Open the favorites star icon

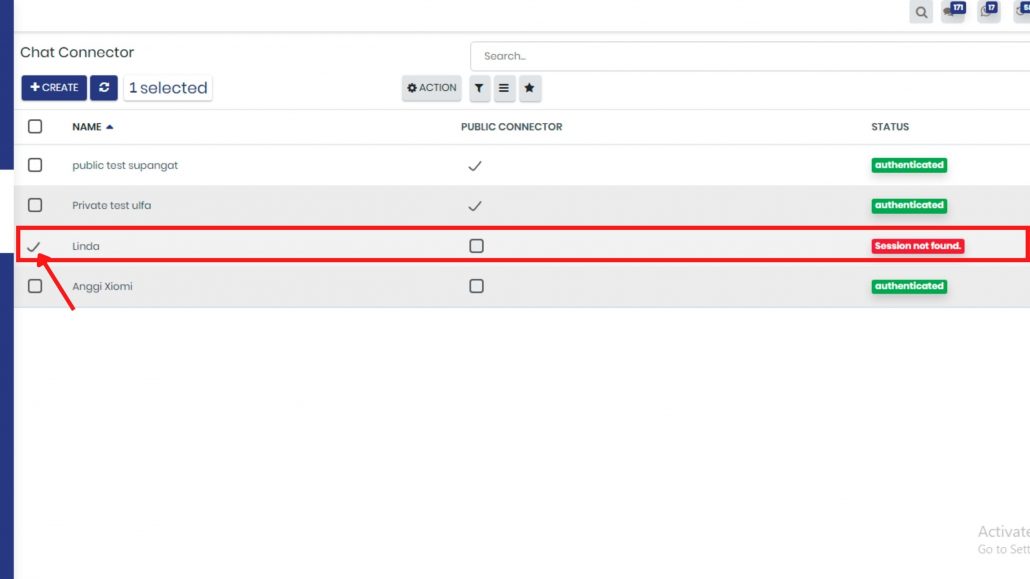point(529,87)
